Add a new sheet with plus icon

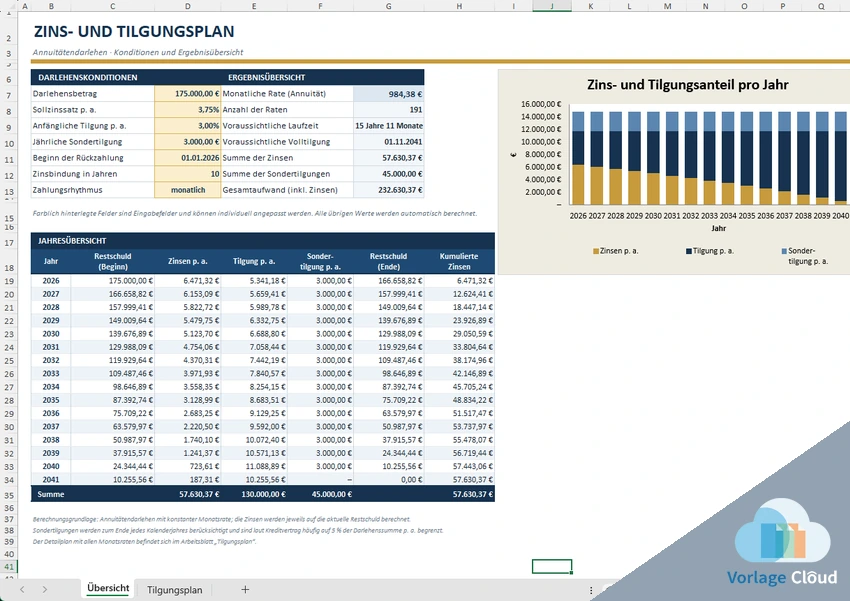point(245,590)
